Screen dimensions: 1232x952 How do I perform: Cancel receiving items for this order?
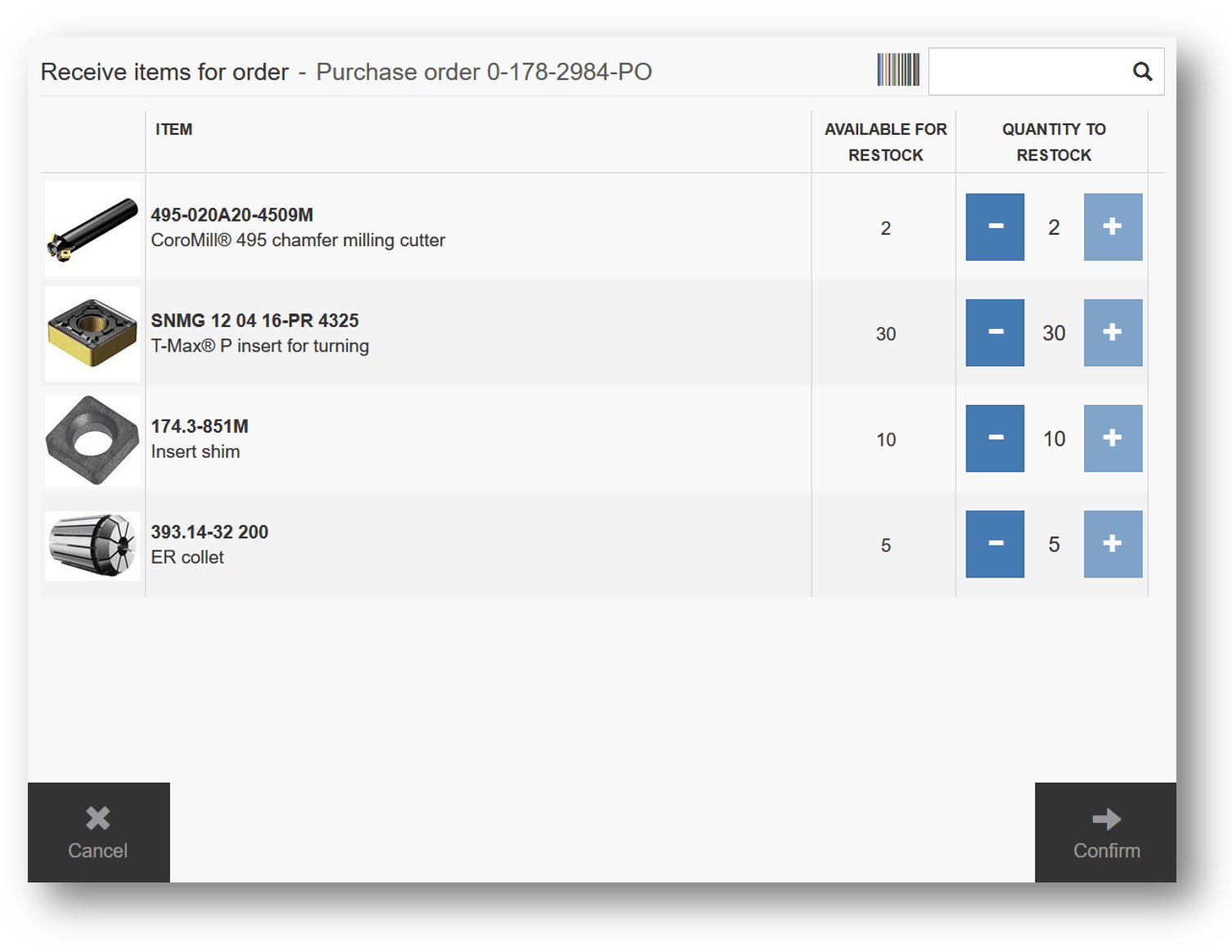pyautogui.click(x=98, y=832)
